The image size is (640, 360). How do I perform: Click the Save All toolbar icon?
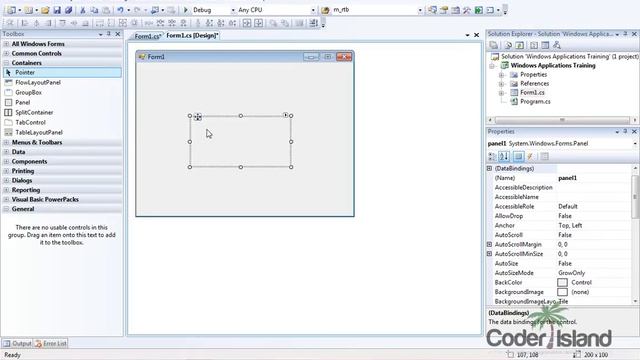click(68, 10)
